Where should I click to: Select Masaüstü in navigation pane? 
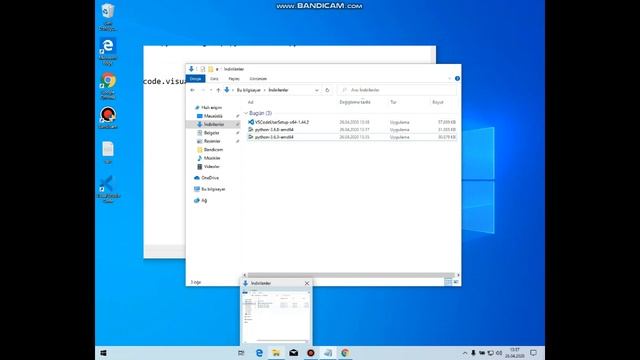213,116
